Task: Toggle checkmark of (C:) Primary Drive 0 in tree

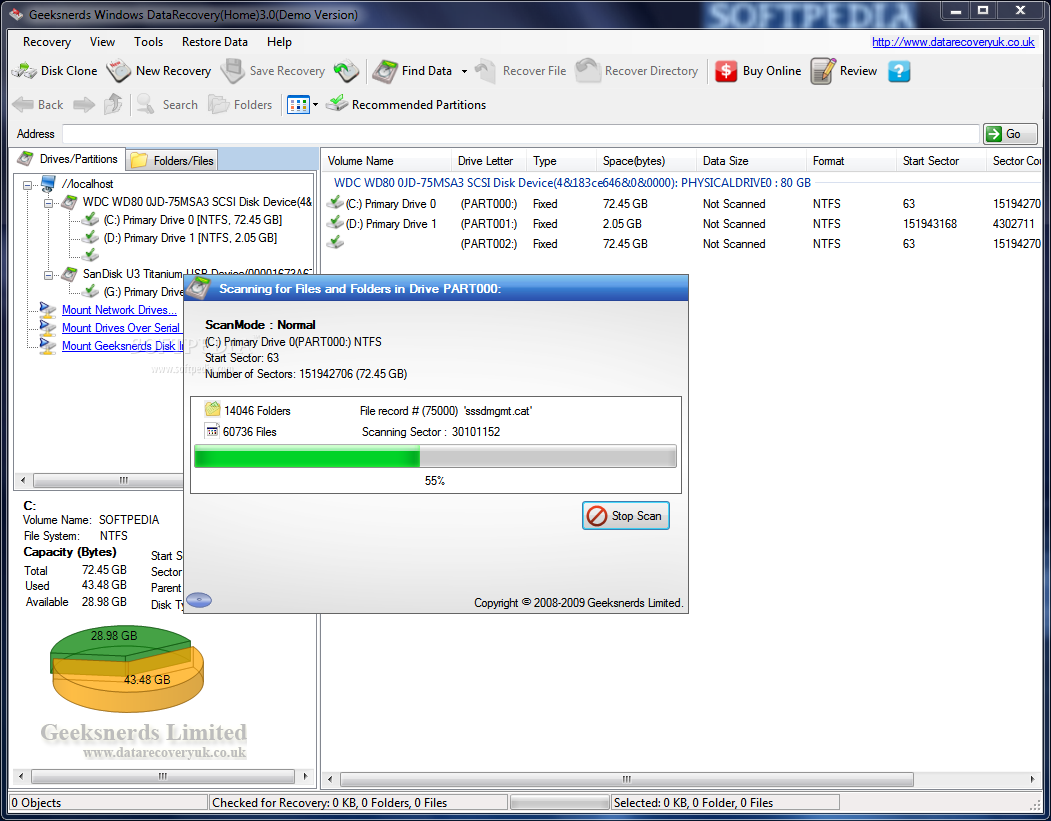Action: pos(90,219)
